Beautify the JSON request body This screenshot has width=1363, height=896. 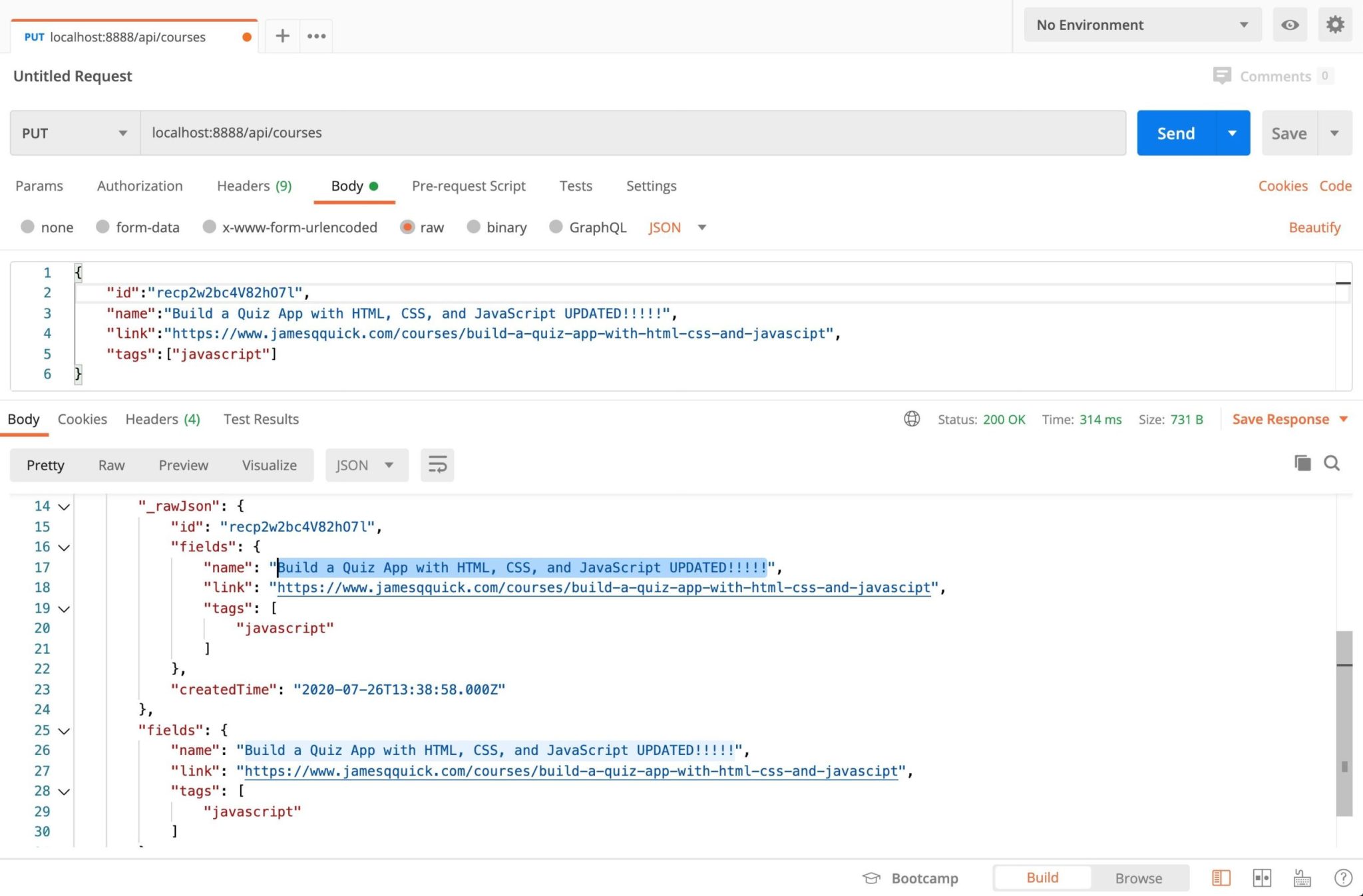1314,227
